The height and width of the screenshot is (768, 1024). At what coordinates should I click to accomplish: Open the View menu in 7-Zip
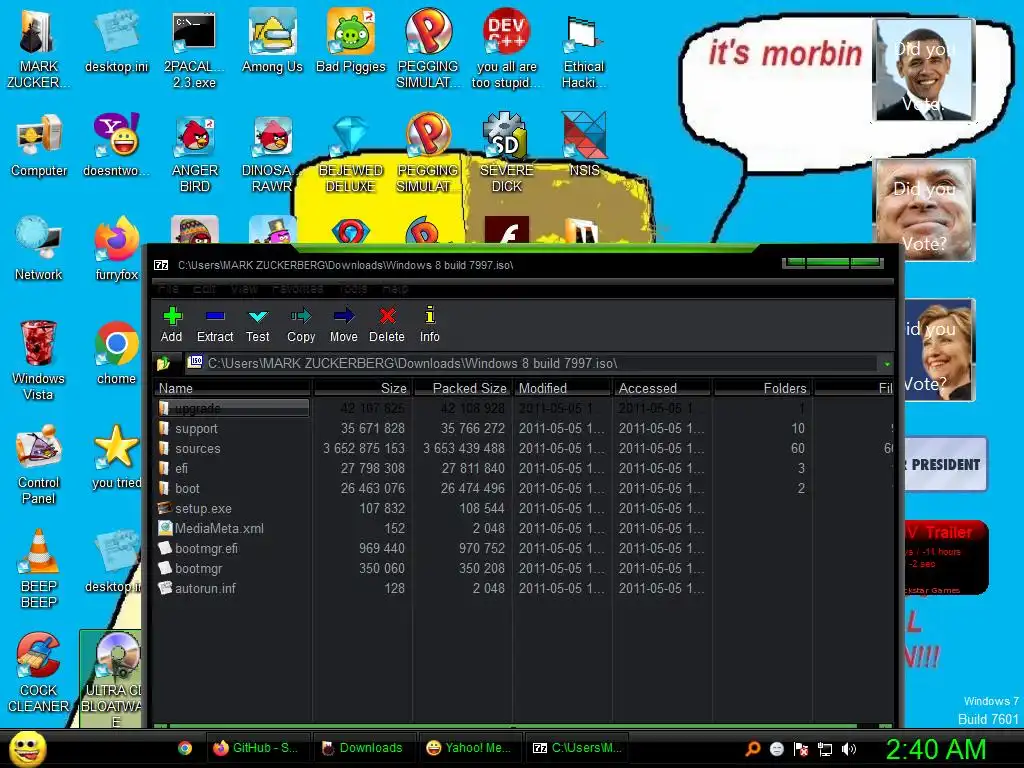[244, 289]
